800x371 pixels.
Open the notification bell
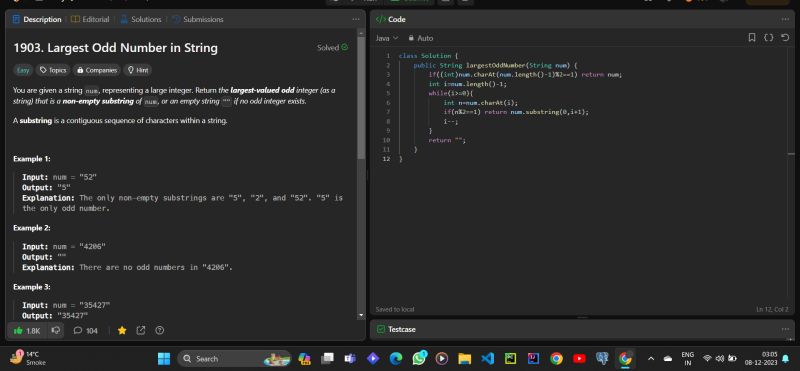click(x=785, y=359)
